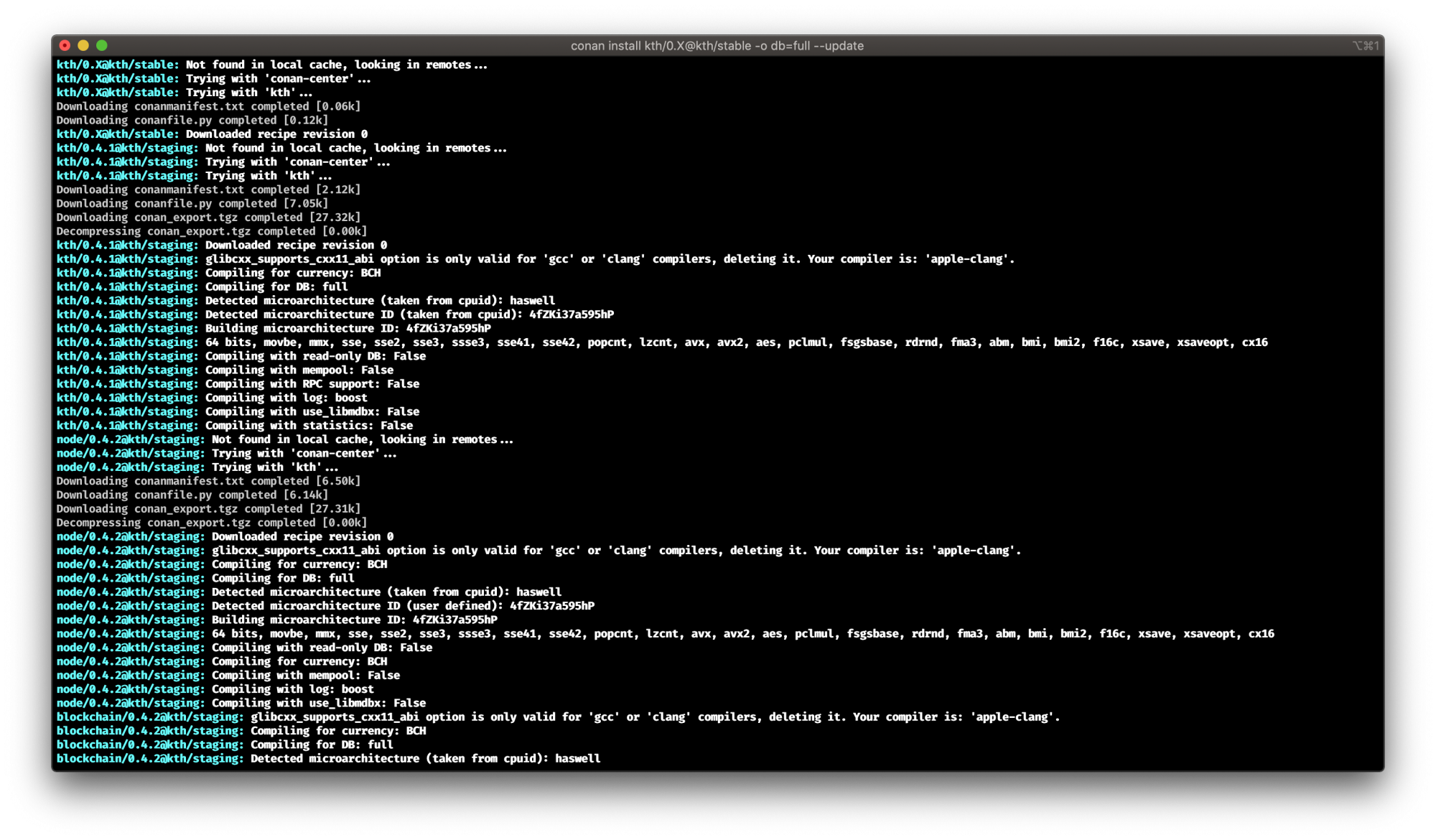
Task: Click 'Compiling with statistics: False' line
Action: (x=235, y=426)
